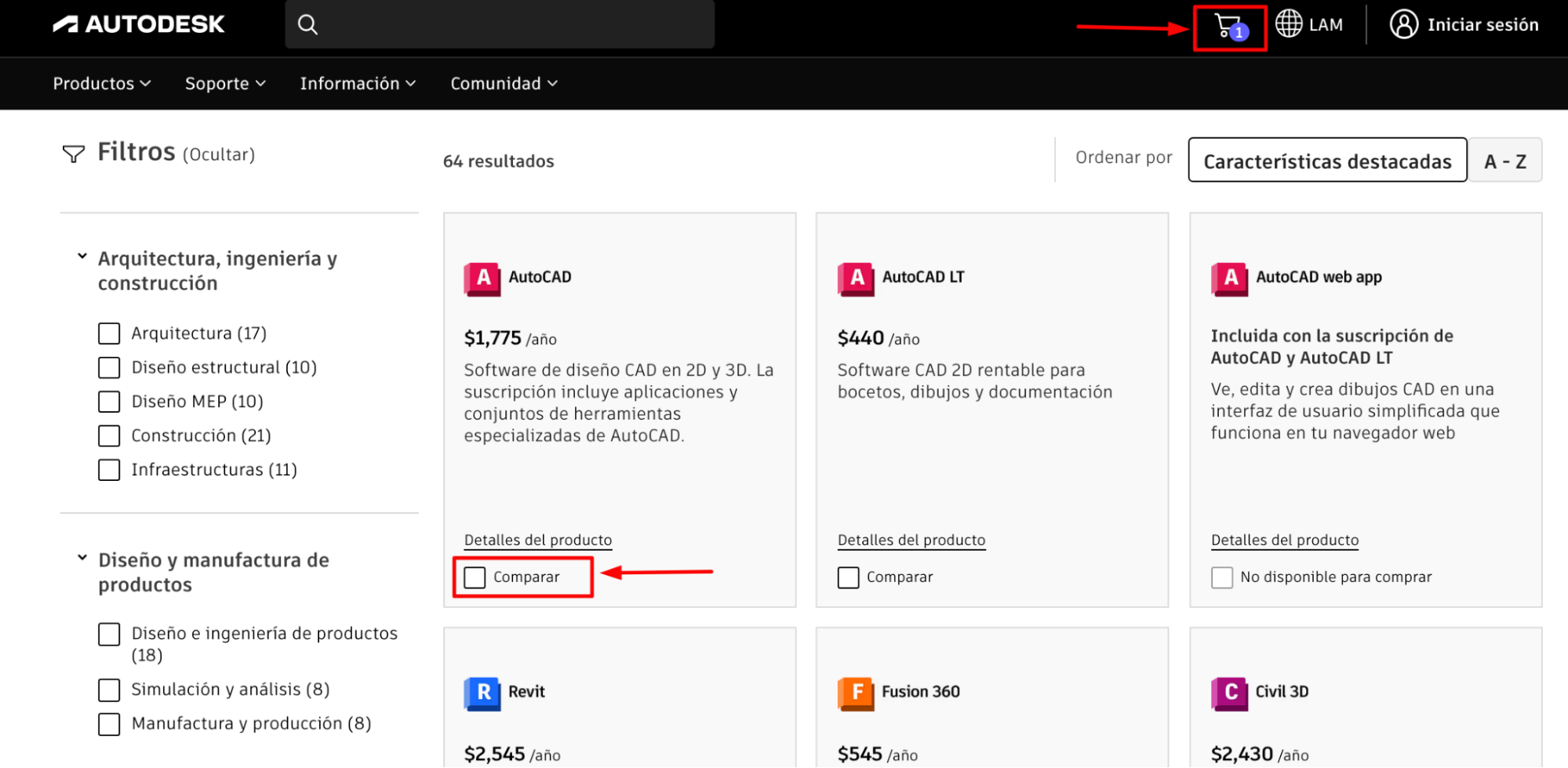Click the globe region icon
The width and height of the screenshot is (1568, 768).
(x=1289, y=24)
